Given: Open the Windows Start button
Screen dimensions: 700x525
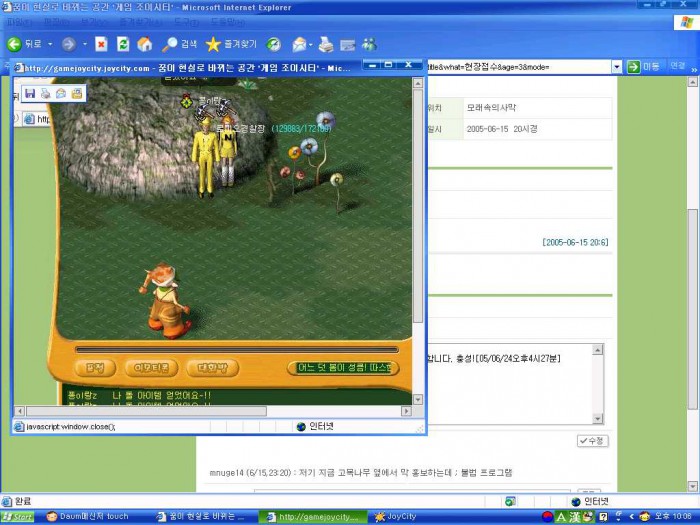Looking at the screenshot, I should click(x=18, y=517).
